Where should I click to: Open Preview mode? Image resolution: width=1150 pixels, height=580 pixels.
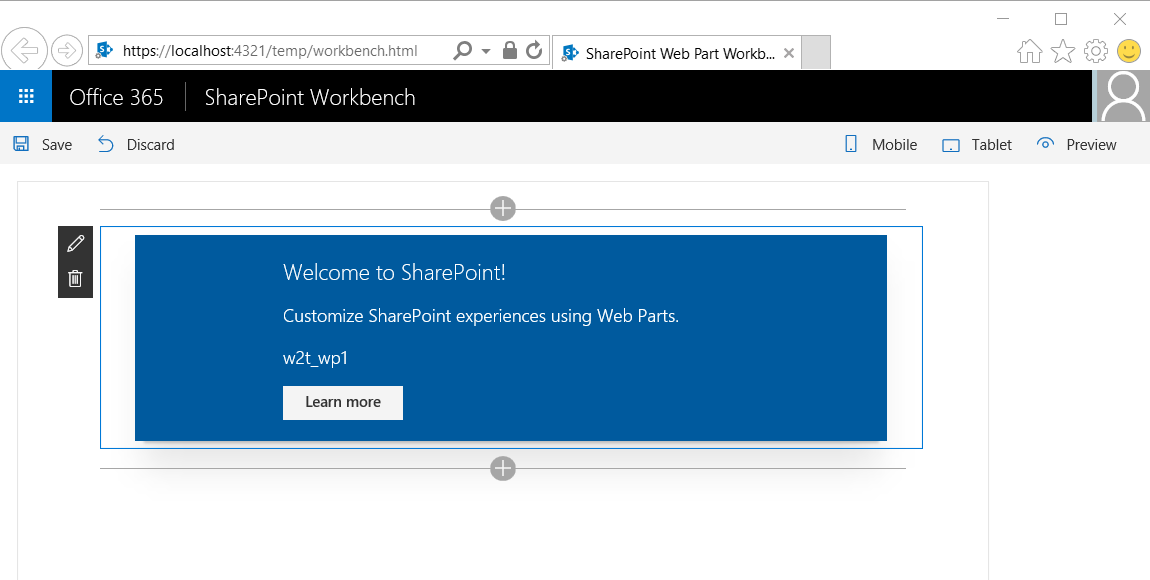tap(1077, 144)
